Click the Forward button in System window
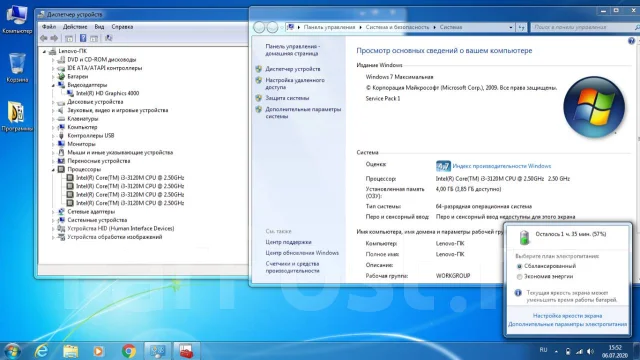The height and width of the screenshot is (360, 640). (x=272, y=27)
